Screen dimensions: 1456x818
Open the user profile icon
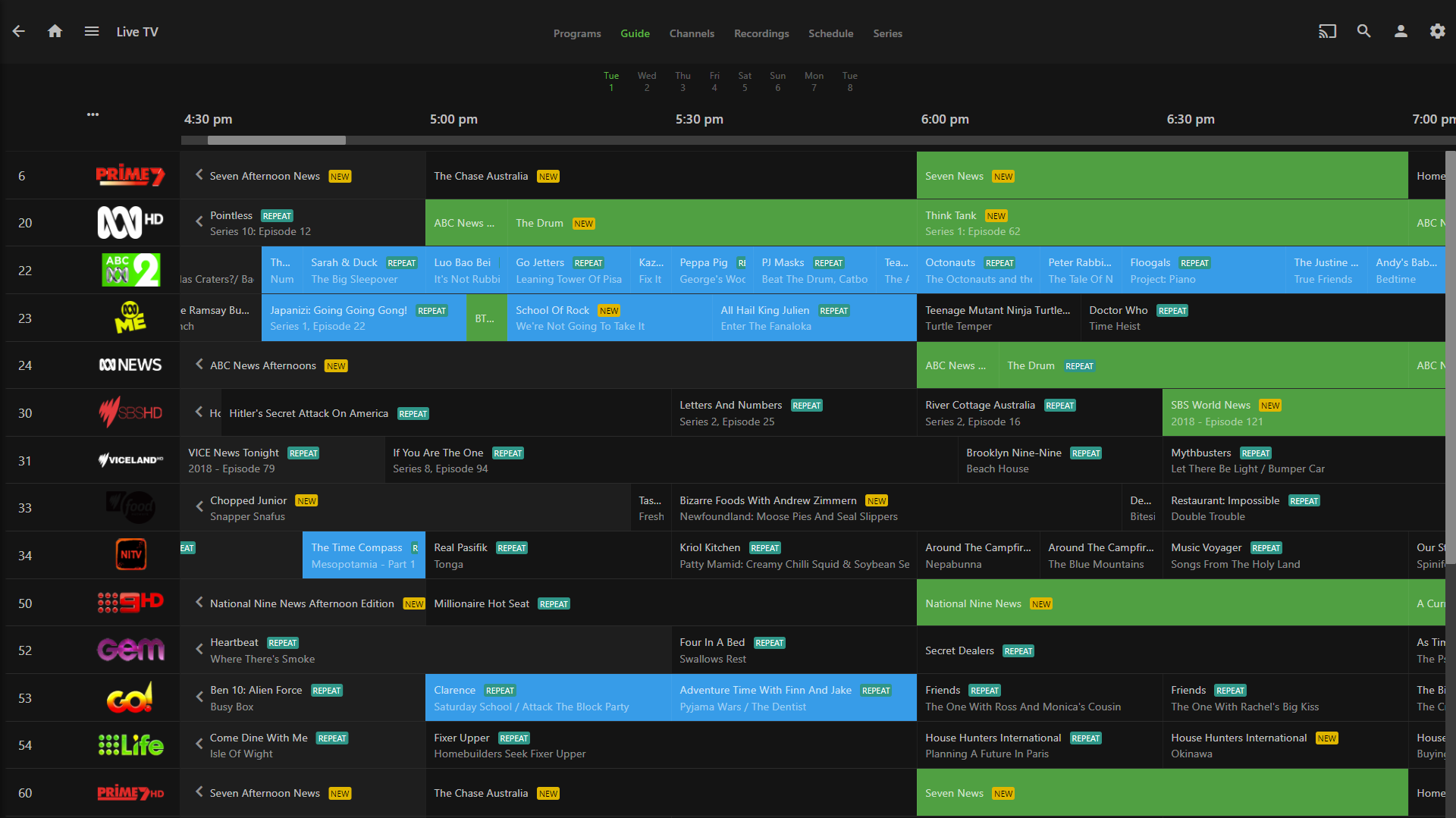1401,31
